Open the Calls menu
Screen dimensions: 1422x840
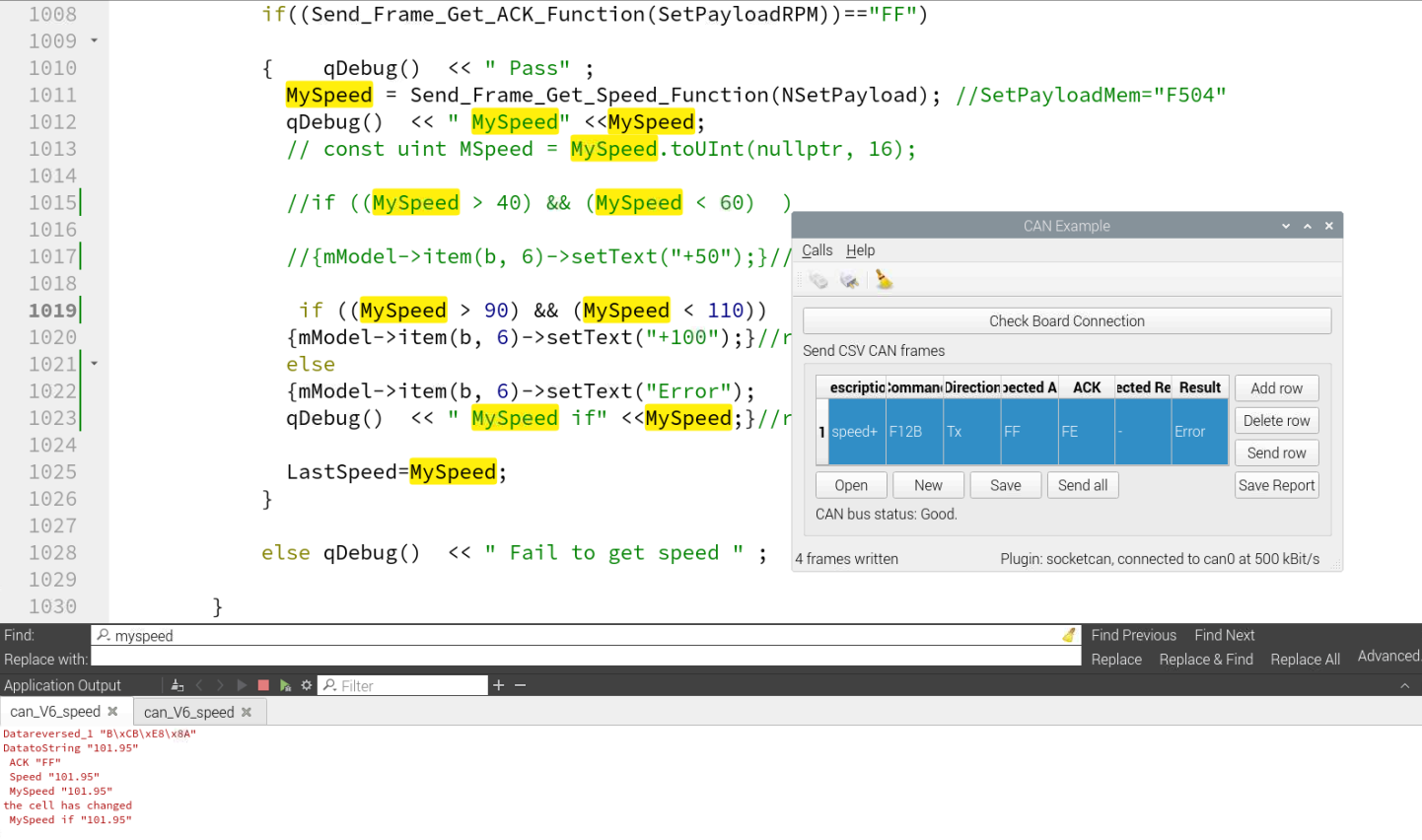[817, 250]
